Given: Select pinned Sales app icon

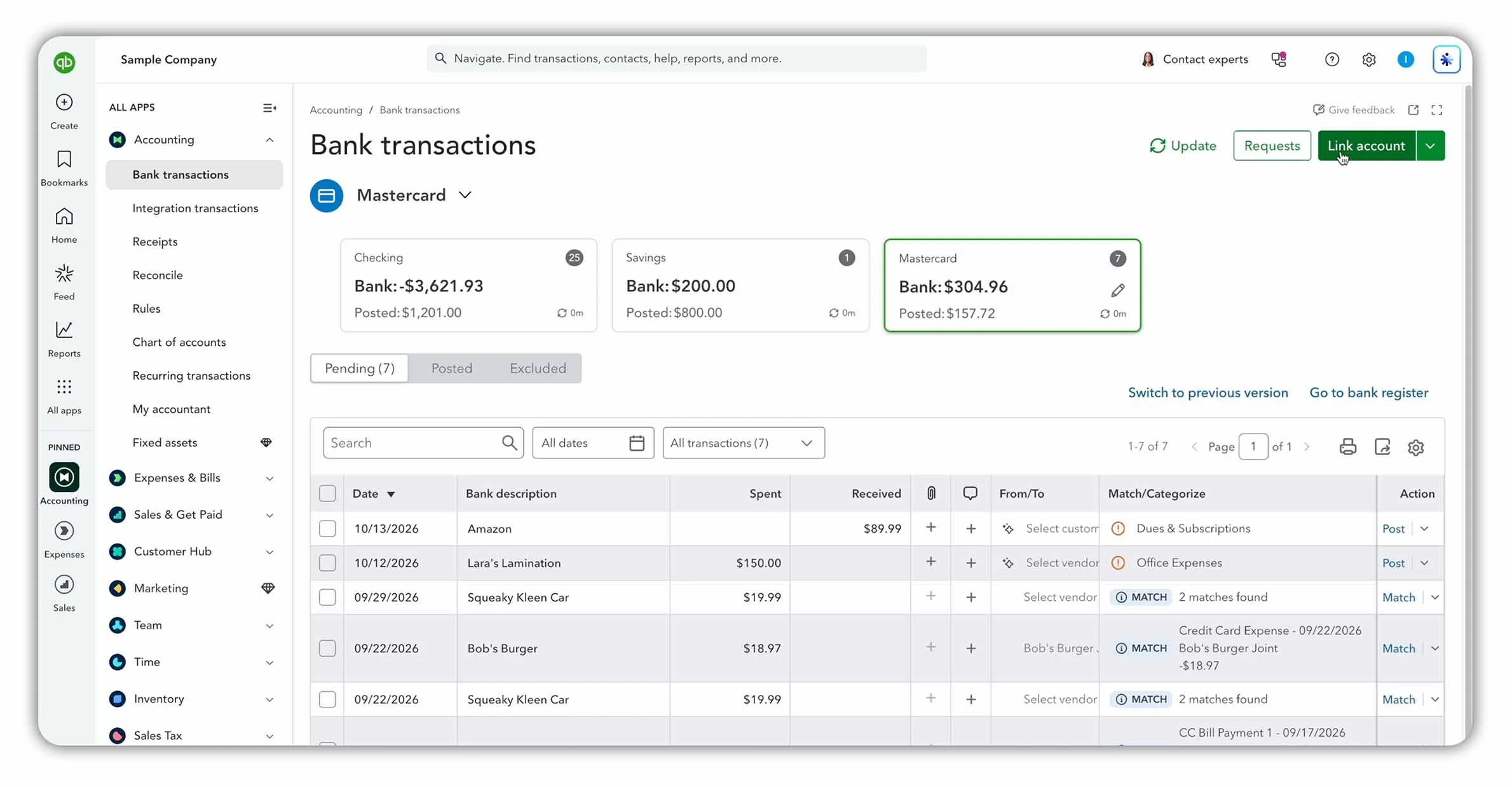Looking at the screenshot, I should [64, 584].
